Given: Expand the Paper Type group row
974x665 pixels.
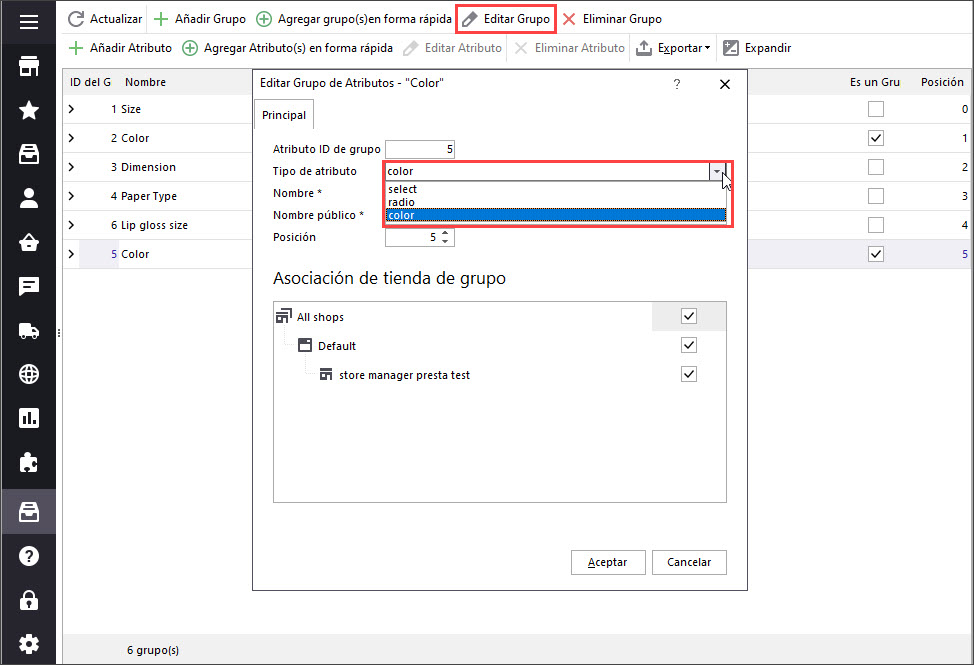Looking at the screenshot, I should pos(71,196).
